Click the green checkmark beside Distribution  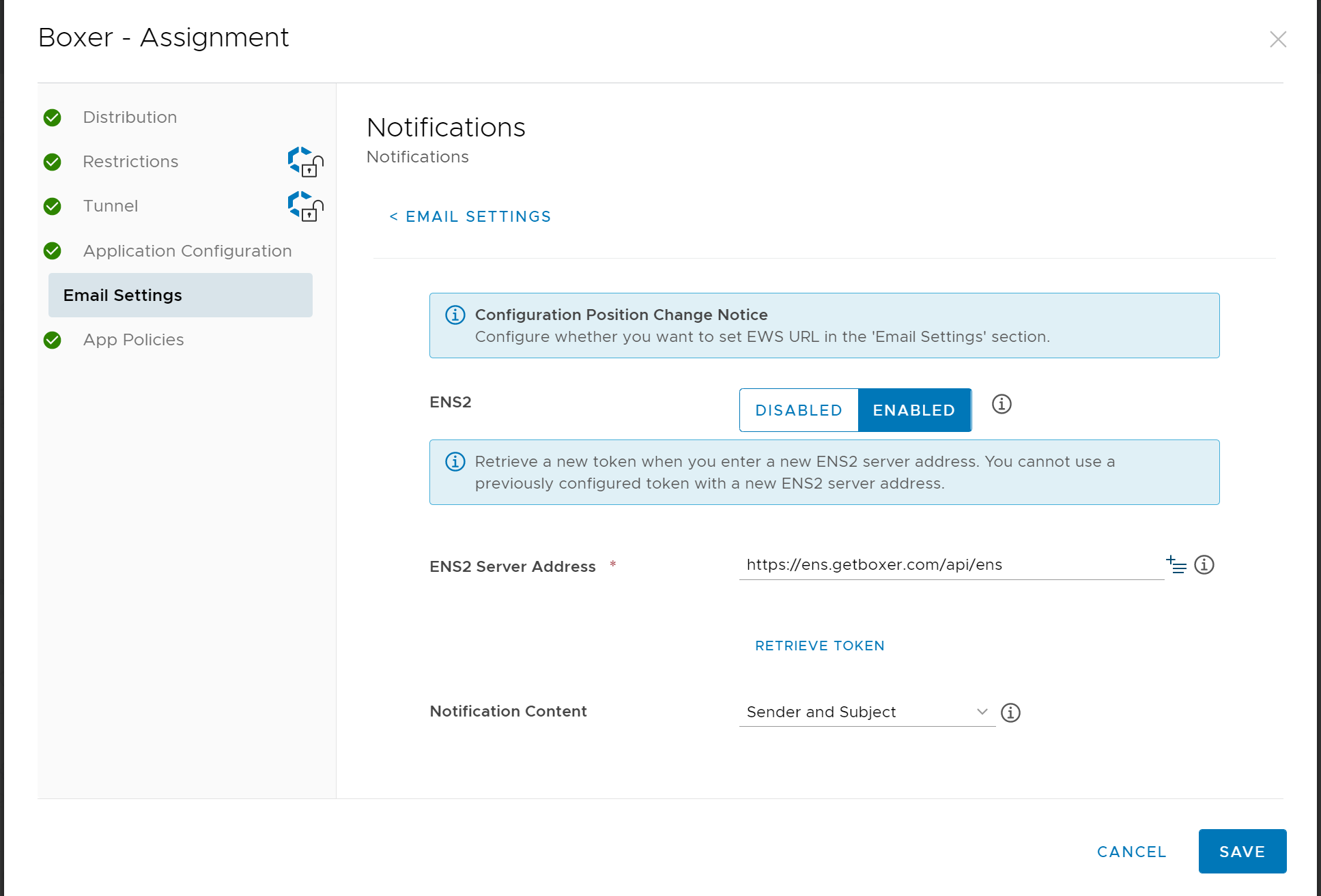tap(53, 118)
